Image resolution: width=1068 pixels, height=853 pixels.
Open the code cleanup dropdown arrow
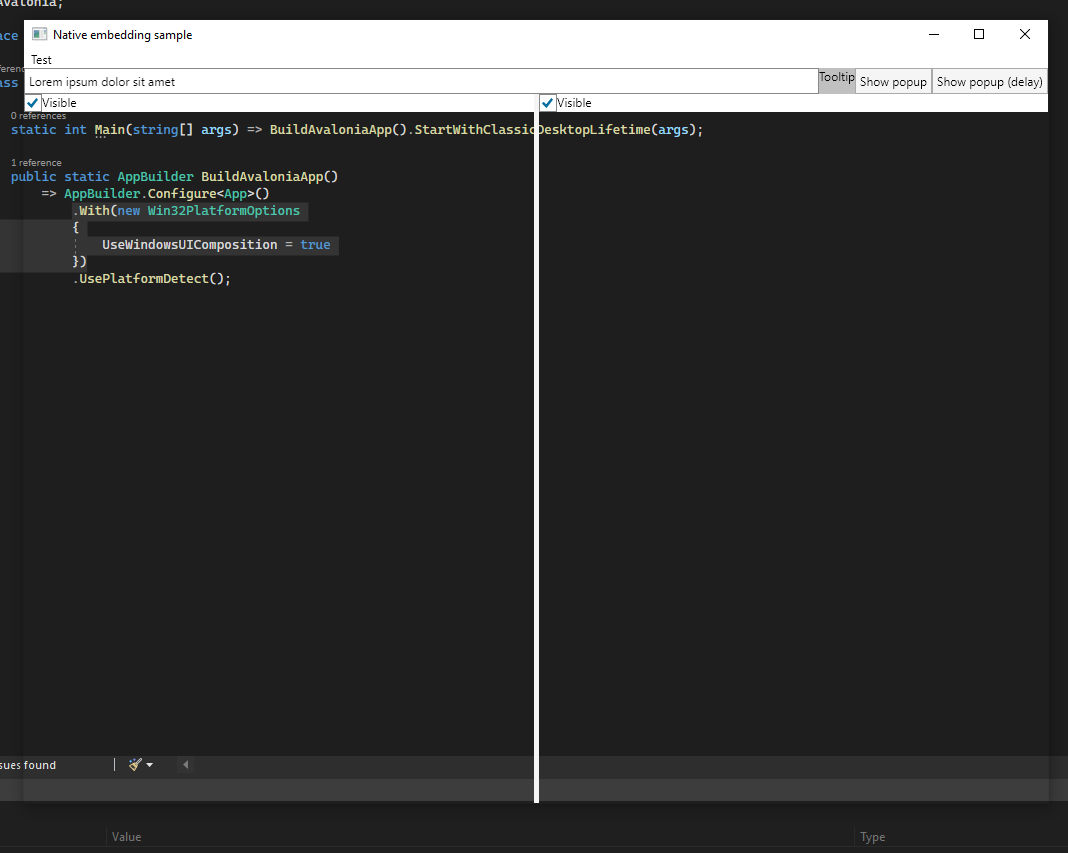coord(149,764)
